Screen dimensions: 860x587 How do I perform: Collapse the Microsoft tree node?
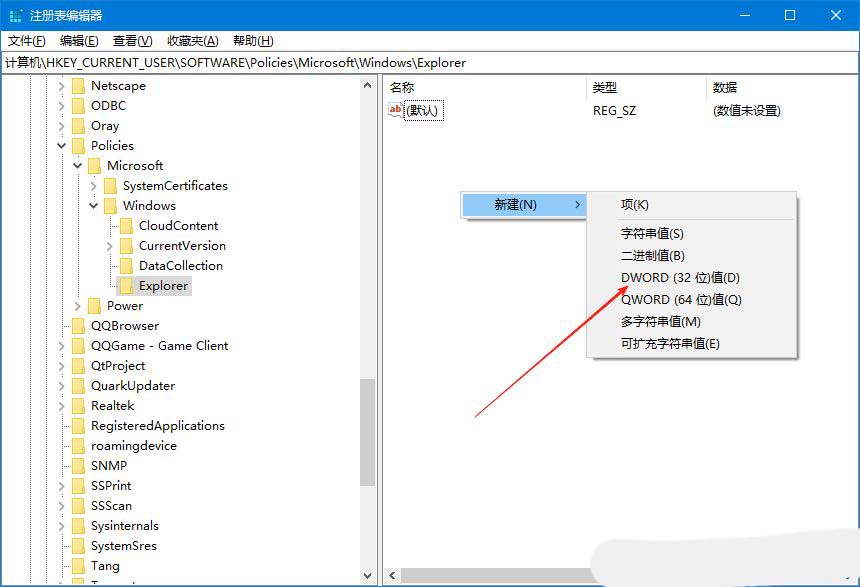point(77,165)
